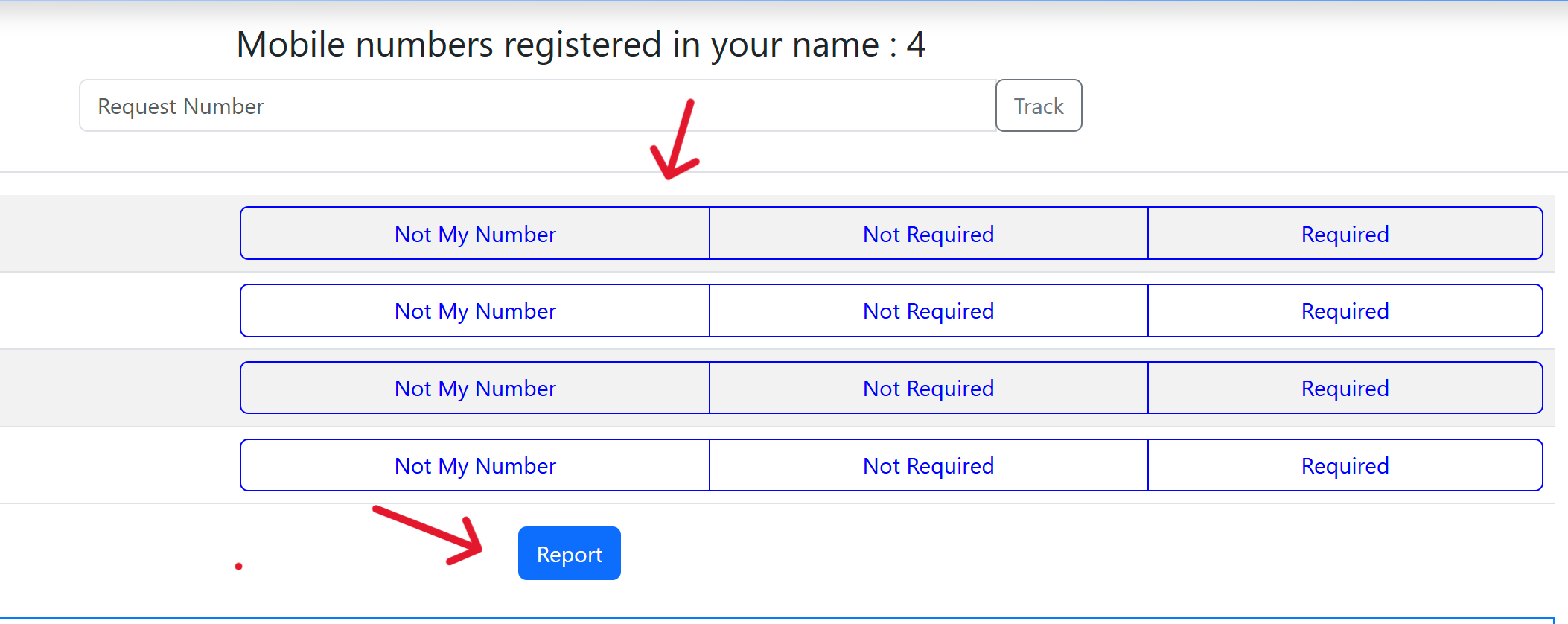
Task: Select Not My Number in first row
Action: click(475, 234)
